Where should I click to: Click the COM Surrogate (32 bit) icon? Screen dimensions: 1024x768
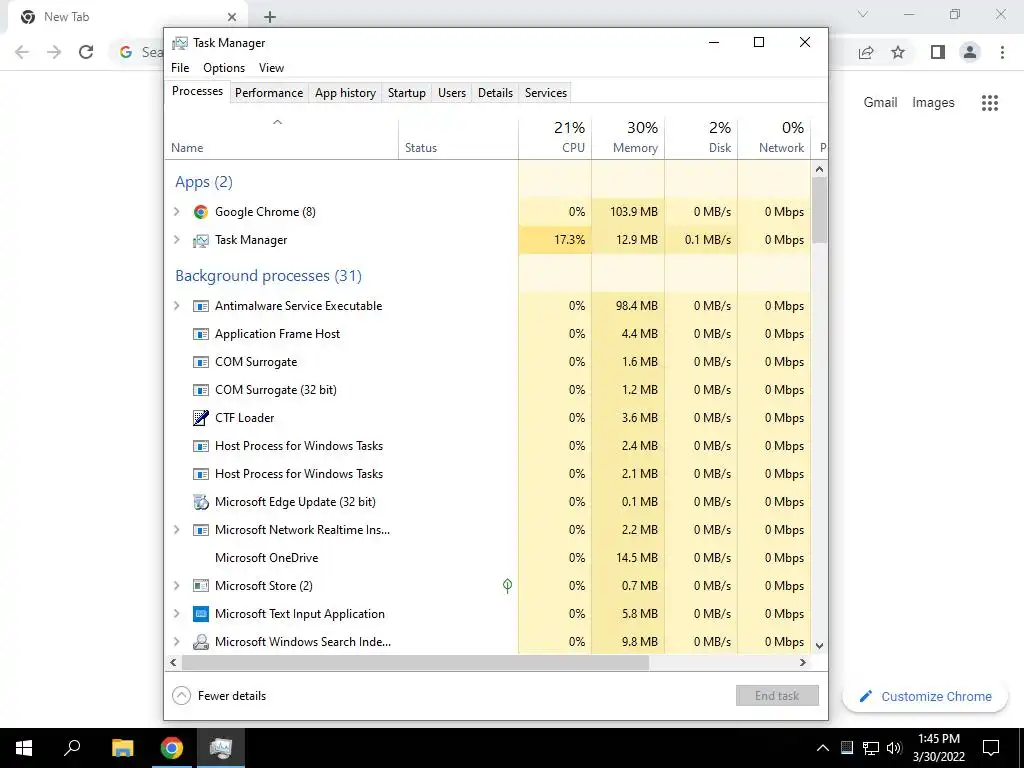(200, 390)
